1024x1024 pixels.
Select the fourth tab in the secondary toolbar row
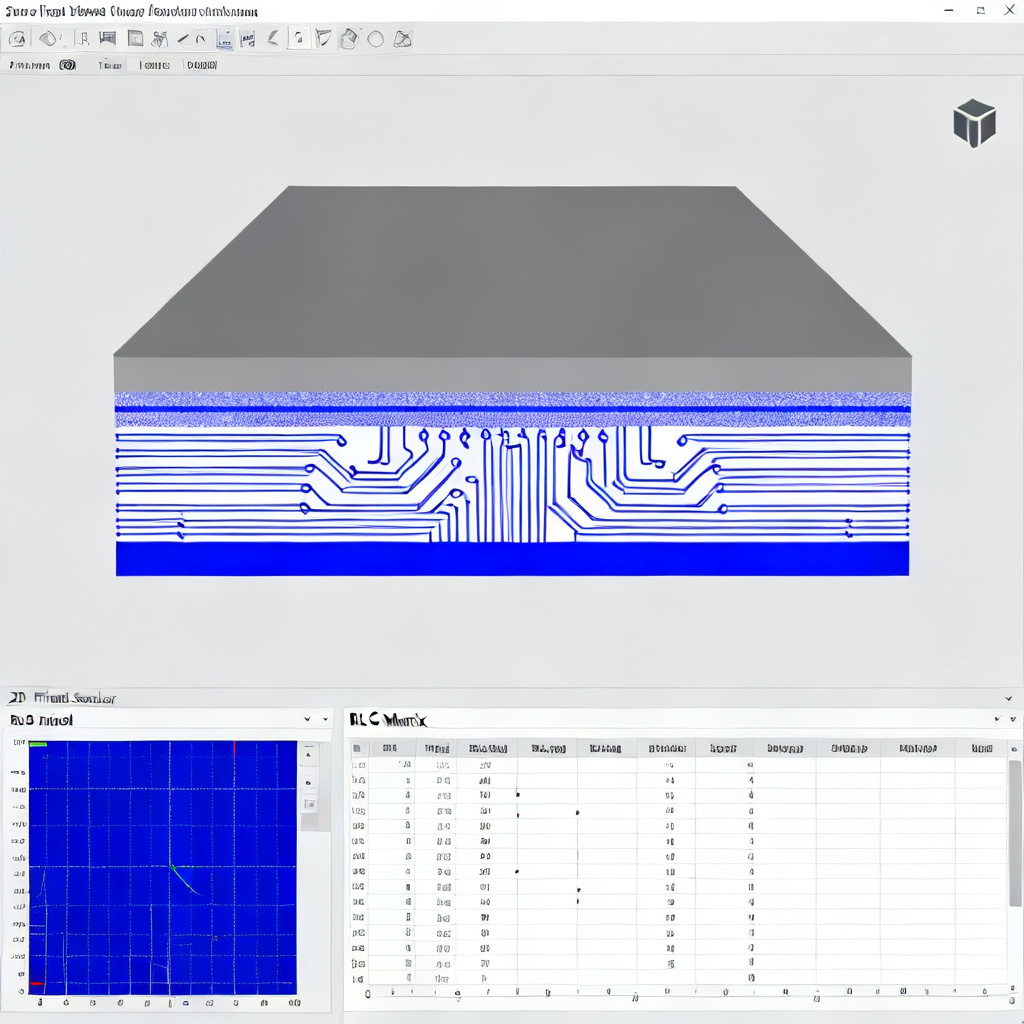click(x=202, y=65)
